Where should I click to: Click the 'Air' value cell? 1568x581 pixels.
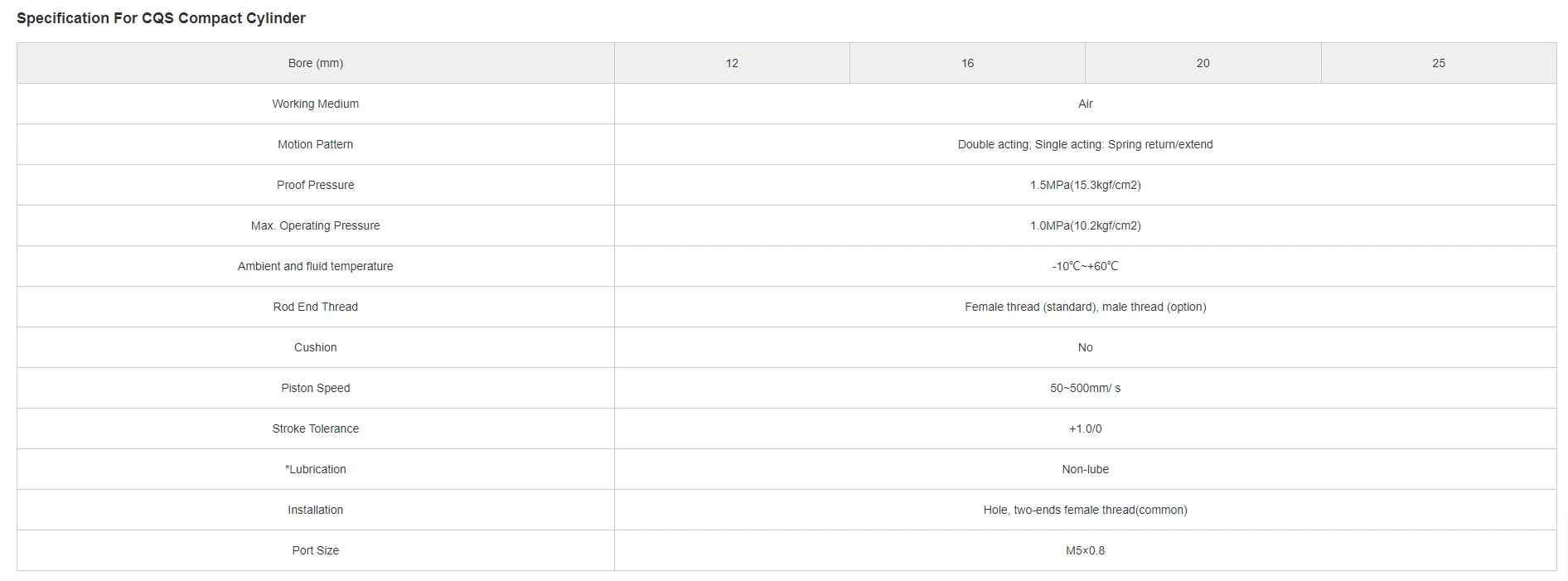[x=1085, y=104]
